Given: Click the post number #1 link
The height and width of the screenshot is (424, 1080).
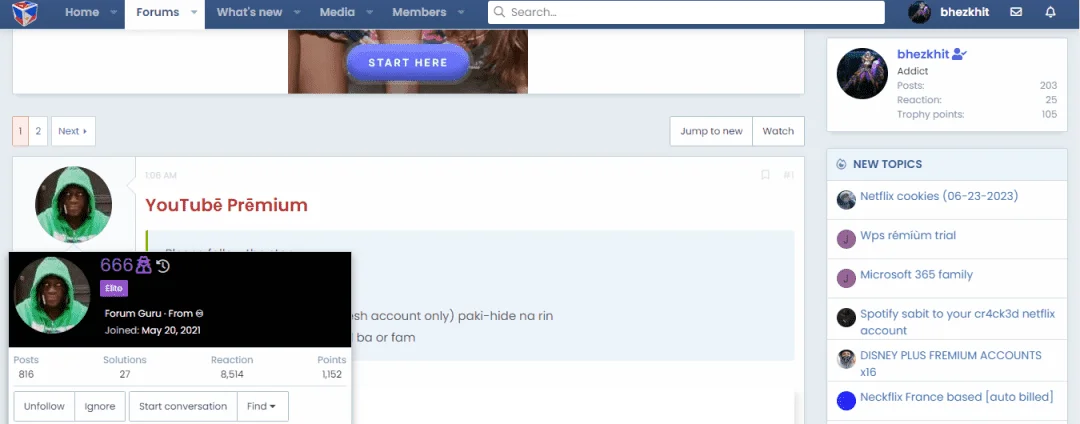Looking at the screenshot, I should tap(789, 176).
